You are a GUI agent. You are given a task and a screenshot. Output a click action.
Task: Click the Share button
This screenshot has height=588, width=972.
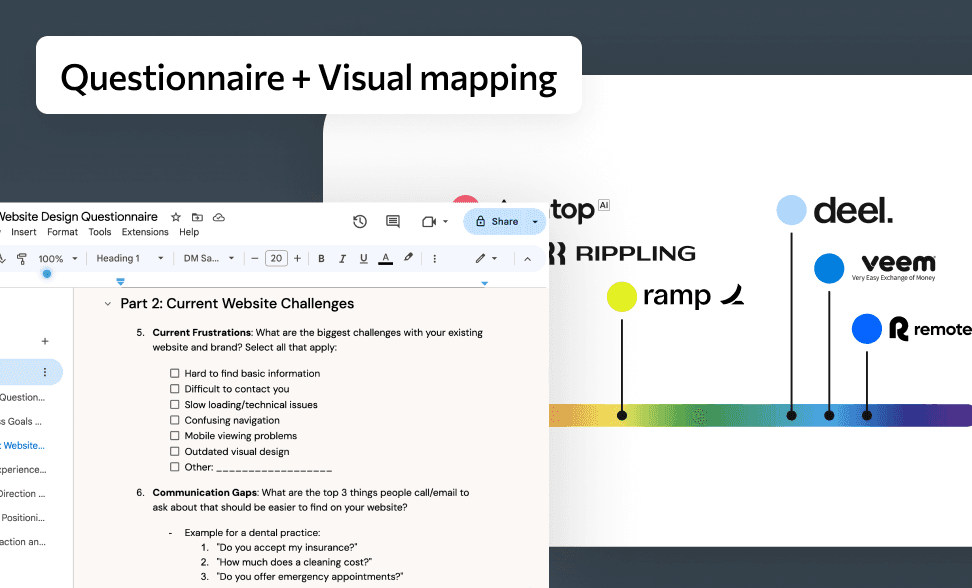[497, 221]
